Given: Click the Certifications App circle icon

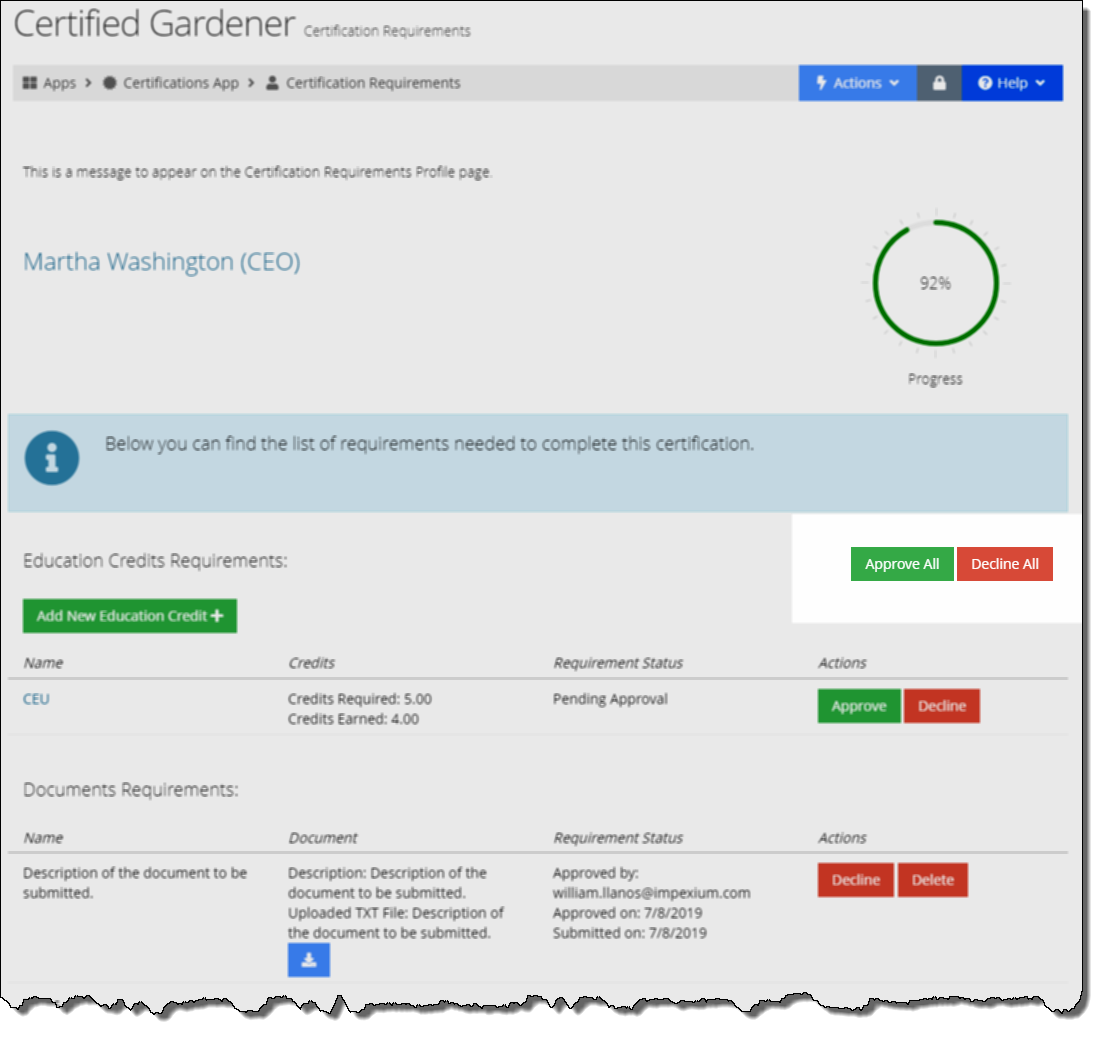Looking at the screenshot, I should [x=110, y=83].
